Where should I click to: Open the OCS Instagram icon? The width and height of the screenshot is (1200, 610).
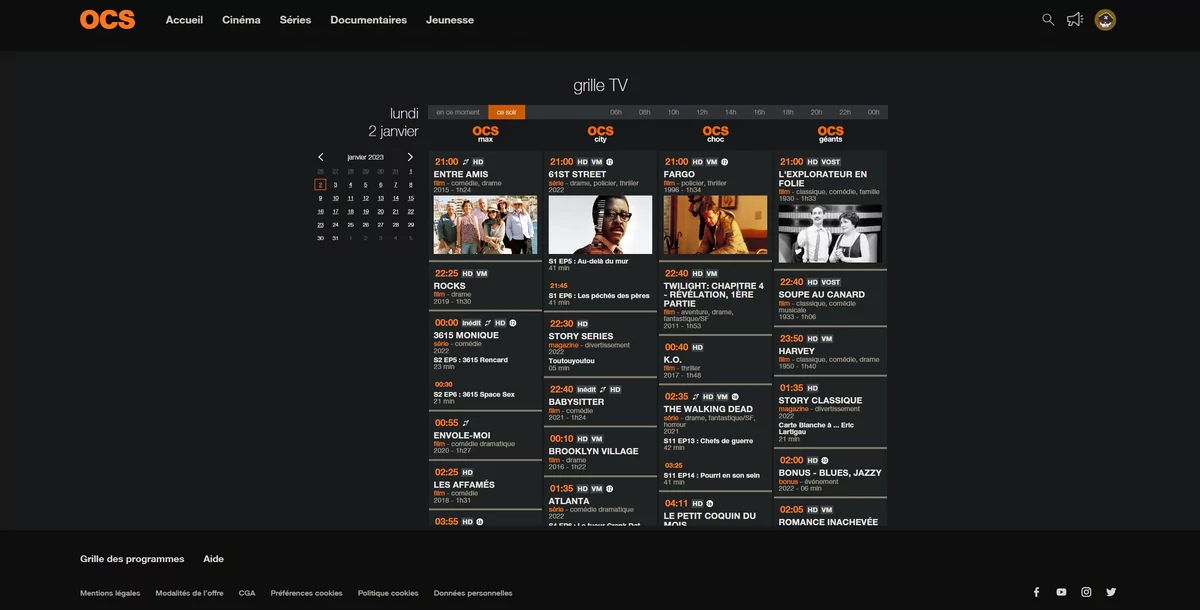[x=1086, y=592]
